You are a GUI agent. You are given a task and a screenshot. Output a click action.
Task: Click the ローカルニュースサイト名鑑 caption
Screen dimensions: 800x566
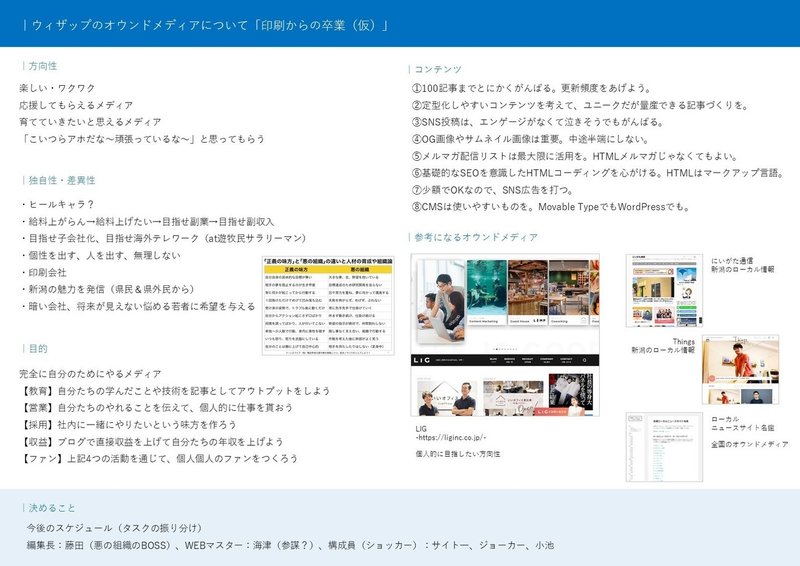coord(742,423)
